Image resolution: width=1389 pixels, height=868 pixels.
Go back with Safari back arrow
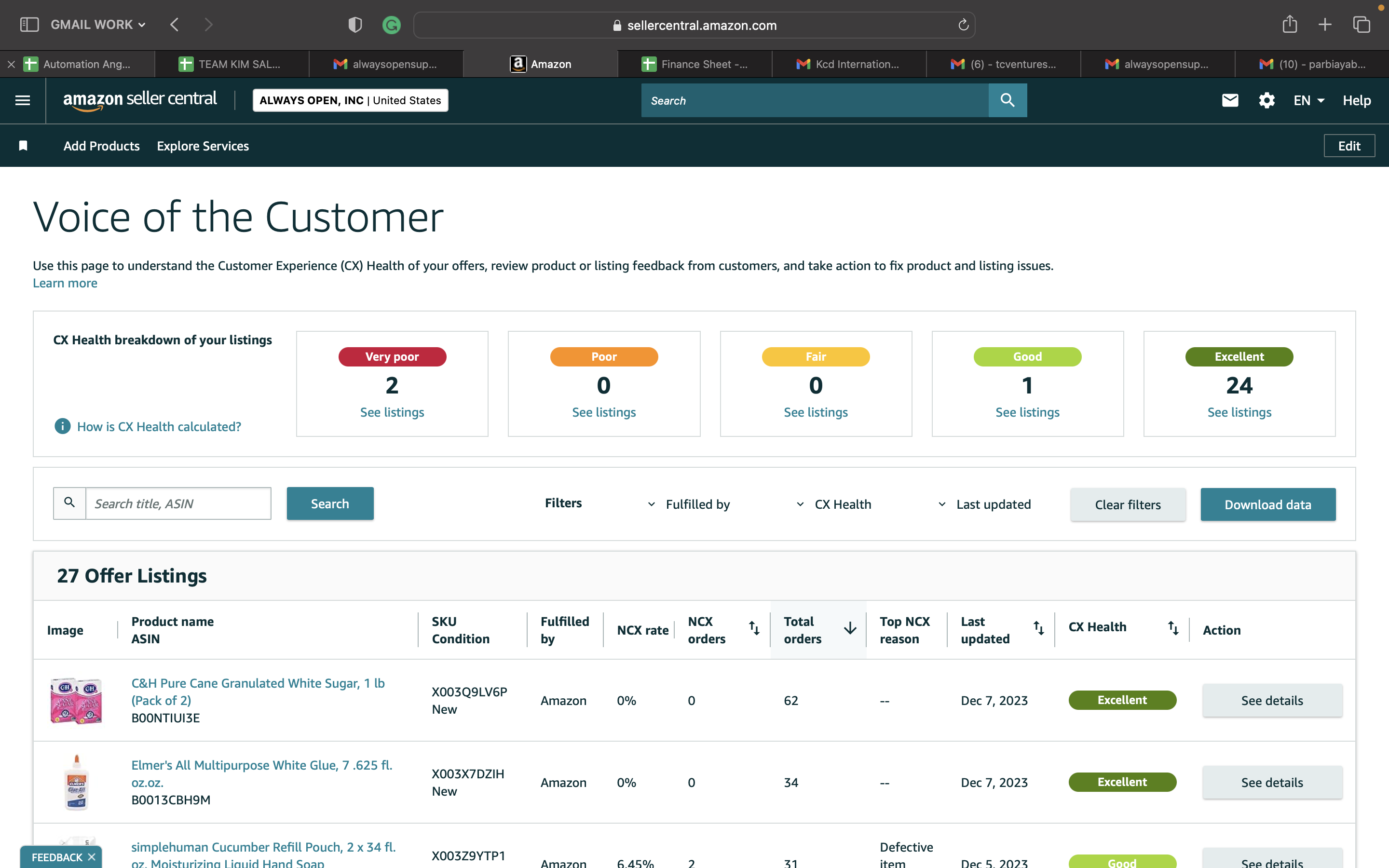(175, 25)
